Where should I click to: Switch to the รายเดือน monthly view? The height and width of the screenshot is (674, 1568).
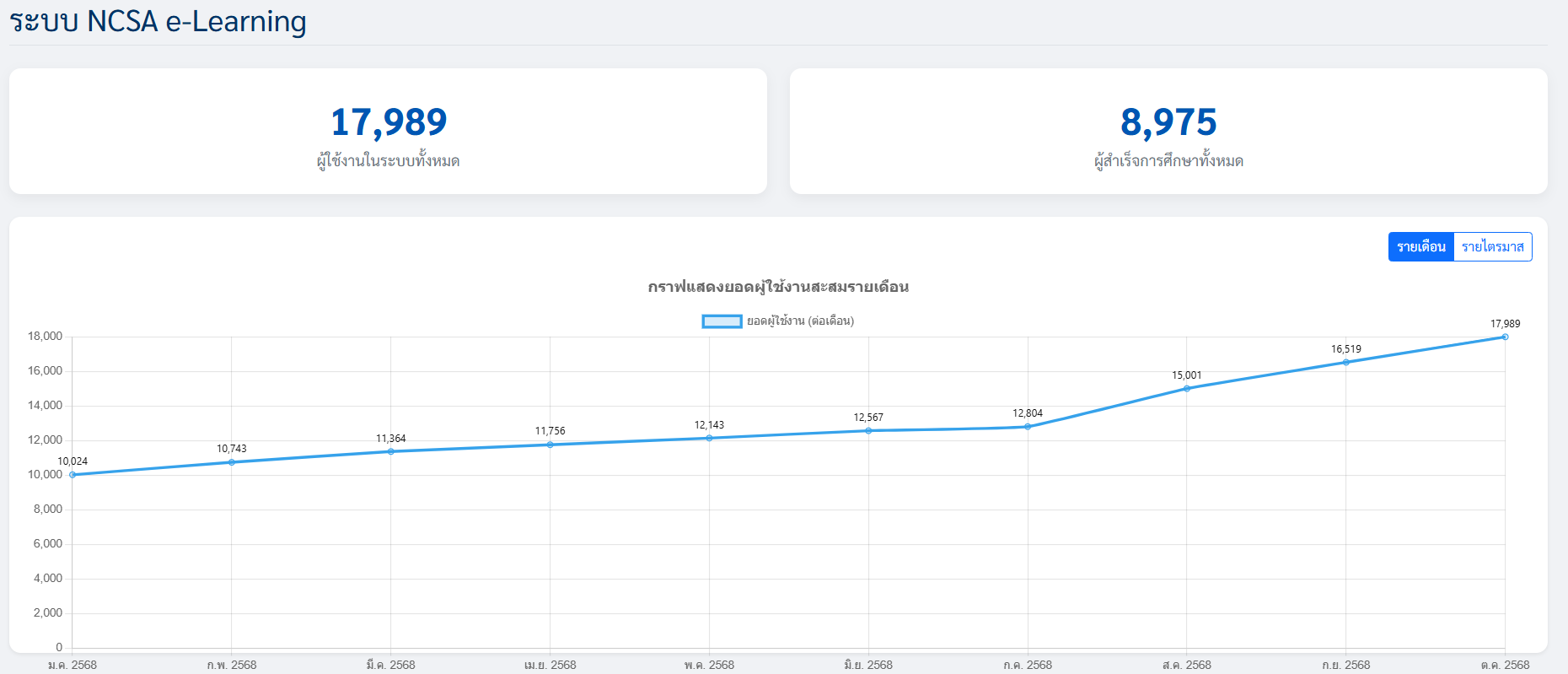[1420, 247]
